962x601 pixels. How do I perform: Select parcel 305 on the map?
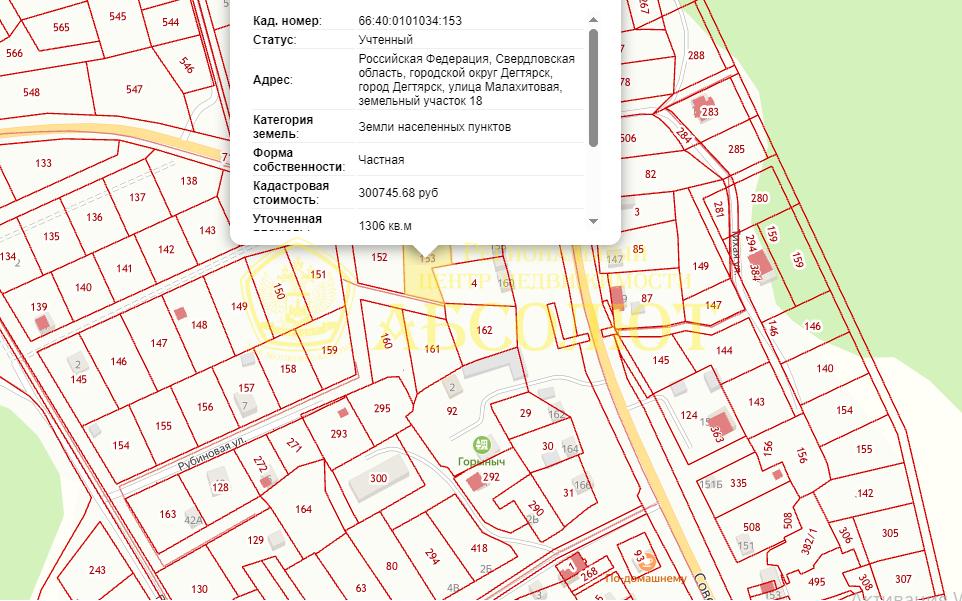click(890, 534)
